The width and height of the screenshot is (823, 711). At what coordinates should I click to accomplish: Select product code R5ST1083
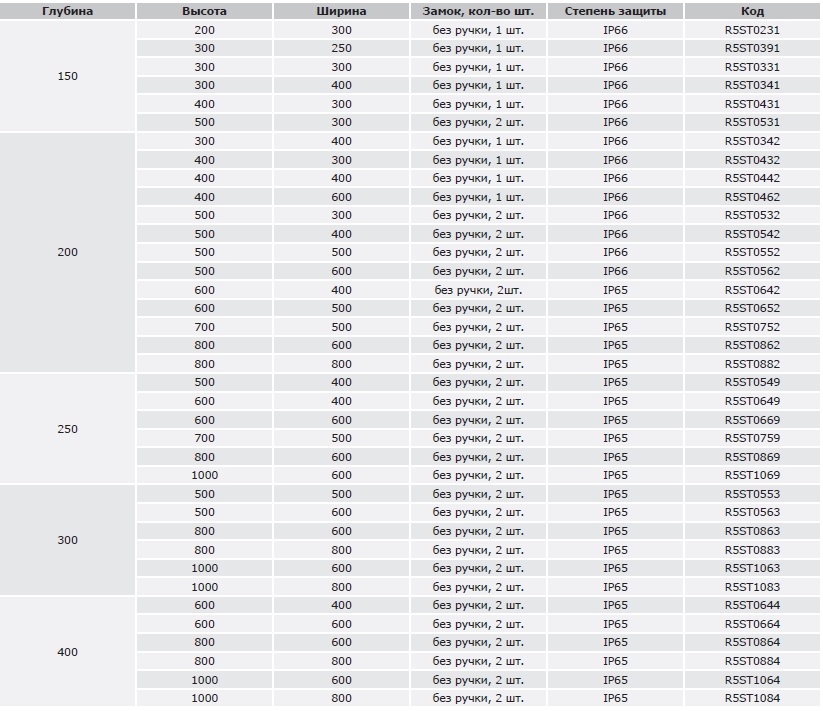[752, 587]
